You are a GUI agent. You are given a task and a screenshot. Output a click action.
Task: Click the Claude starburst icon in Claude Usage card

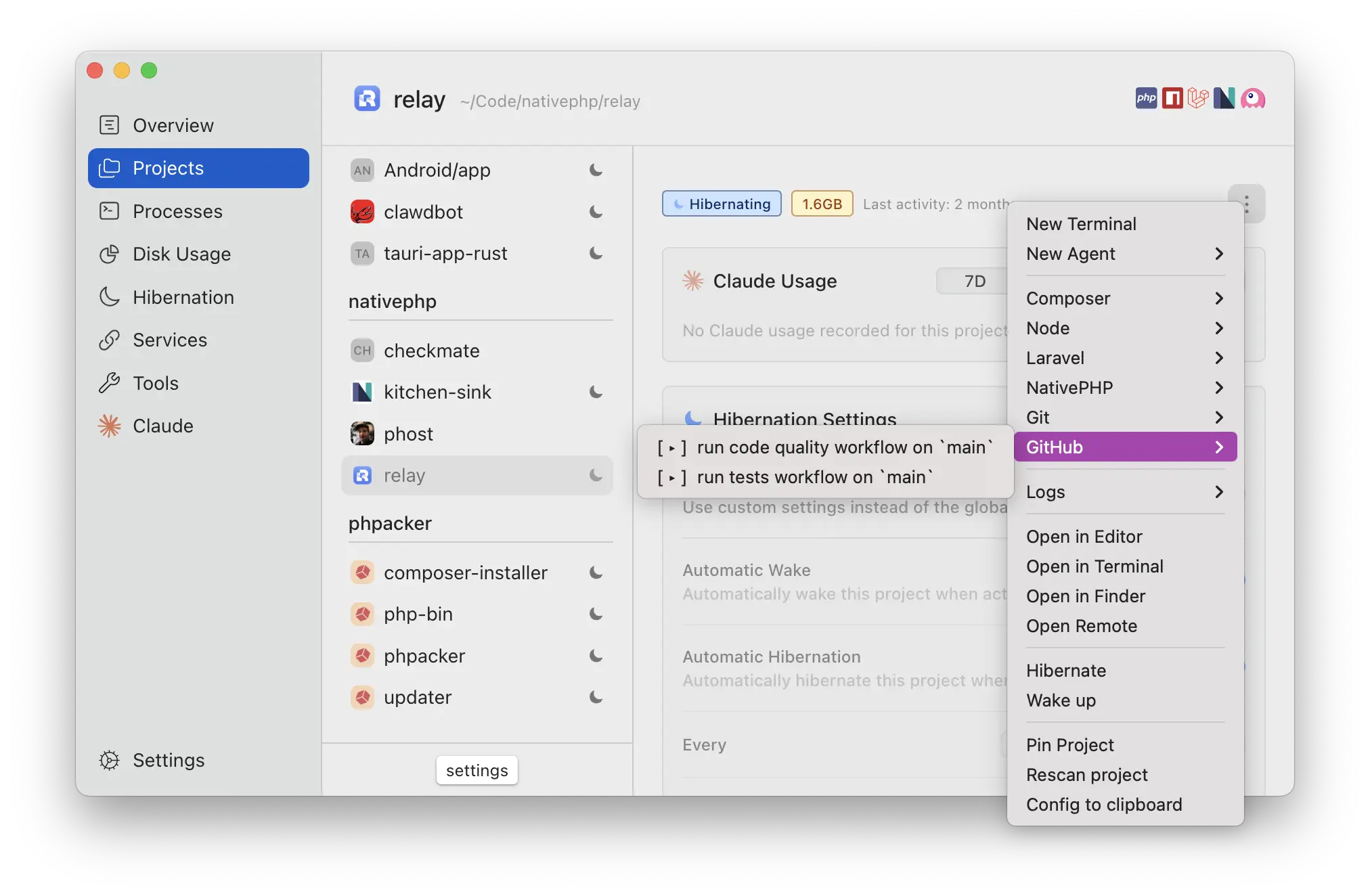coord(692,281)
